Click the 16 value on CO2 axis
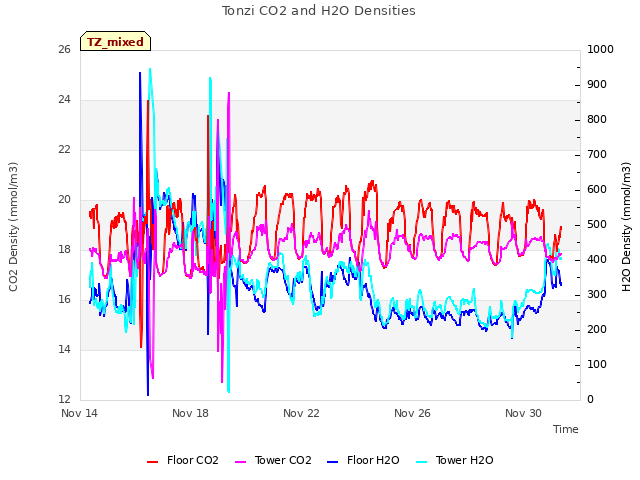Viewport: 640px width, 480px height. pyautogui.click(x=64, y=300)
